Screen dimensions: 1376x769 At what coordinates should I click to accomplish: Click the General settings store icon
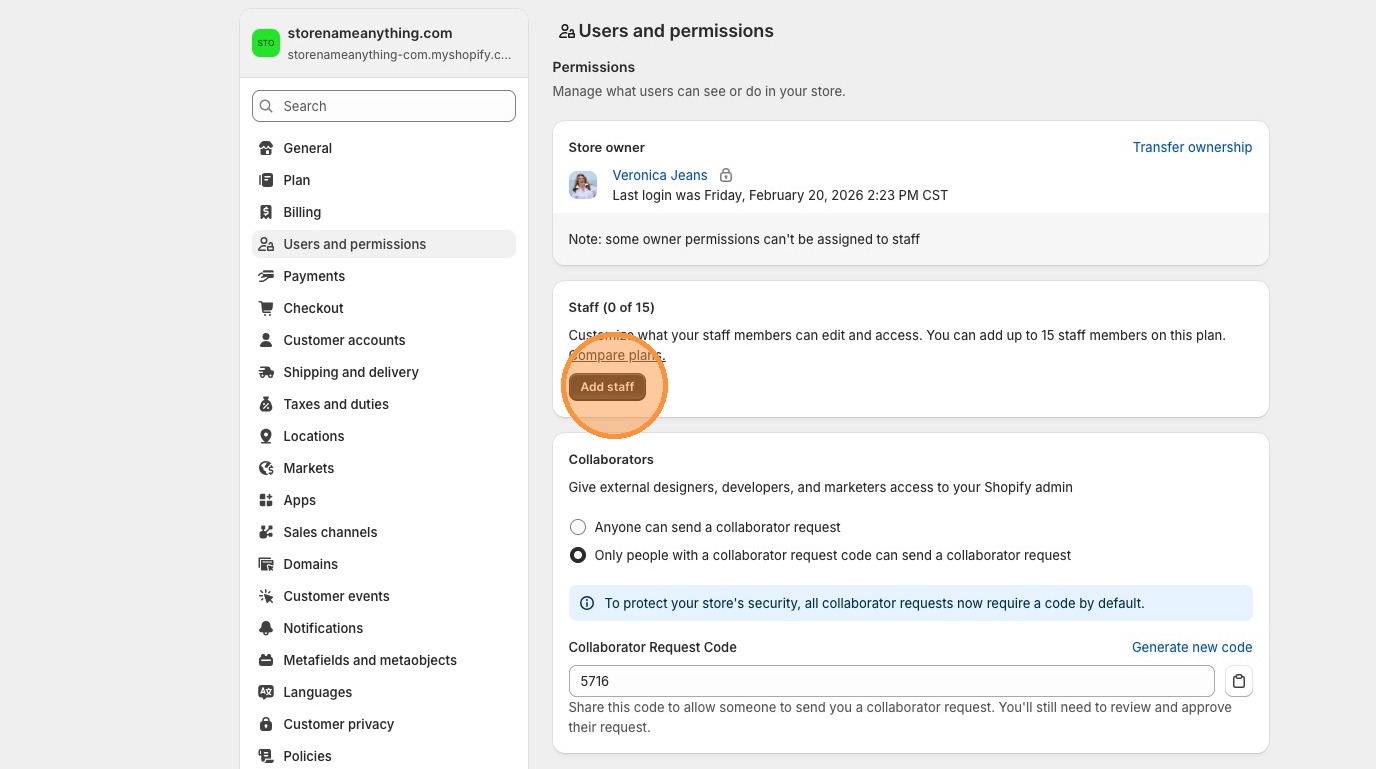pos(266,148)
